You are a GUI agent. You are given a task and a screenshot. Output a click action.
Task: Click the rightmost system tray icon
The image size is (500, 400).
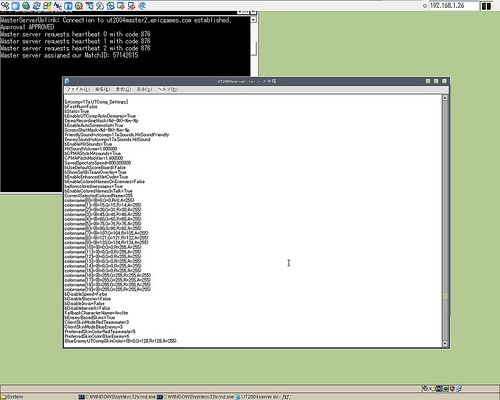pyautogui.click(x=459, y=388)
